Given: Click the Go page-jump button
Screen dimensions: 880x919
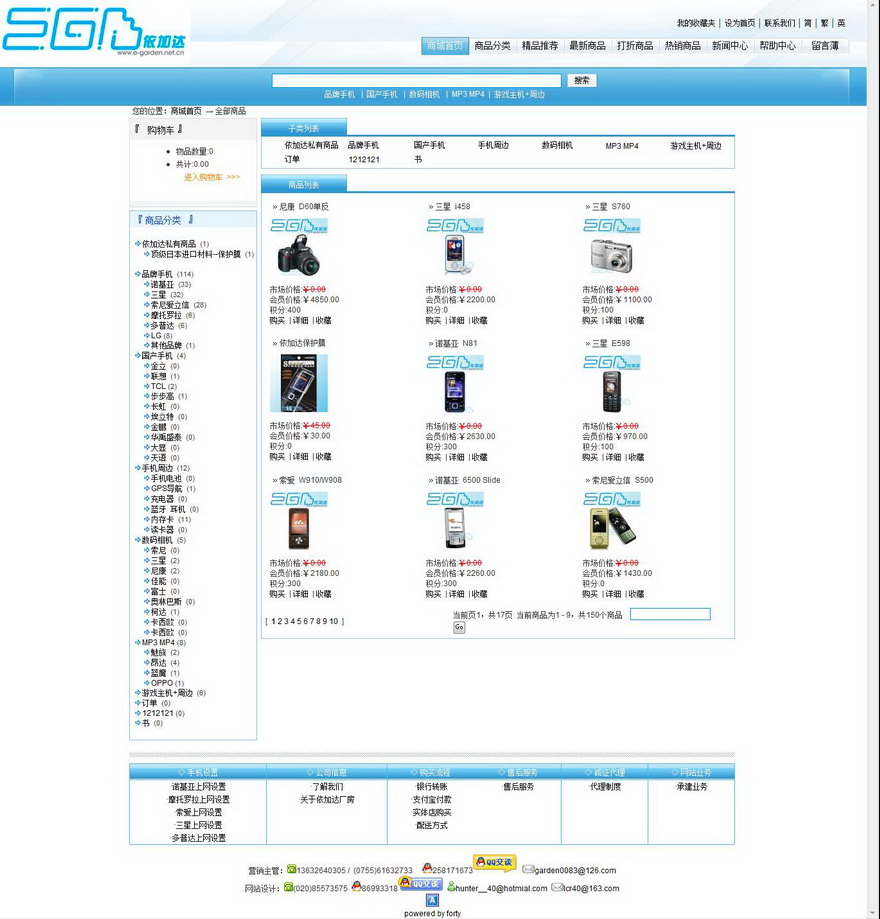Looking at the screenshot, I should 459,627.
